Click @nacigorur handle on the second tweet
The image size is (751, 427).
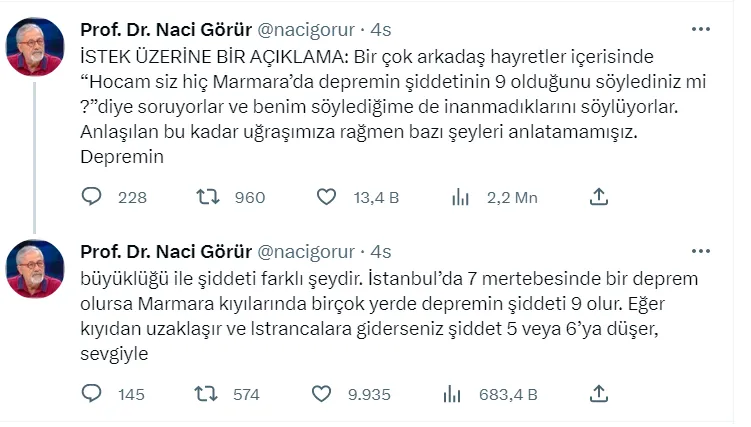(x=309, y=250)
